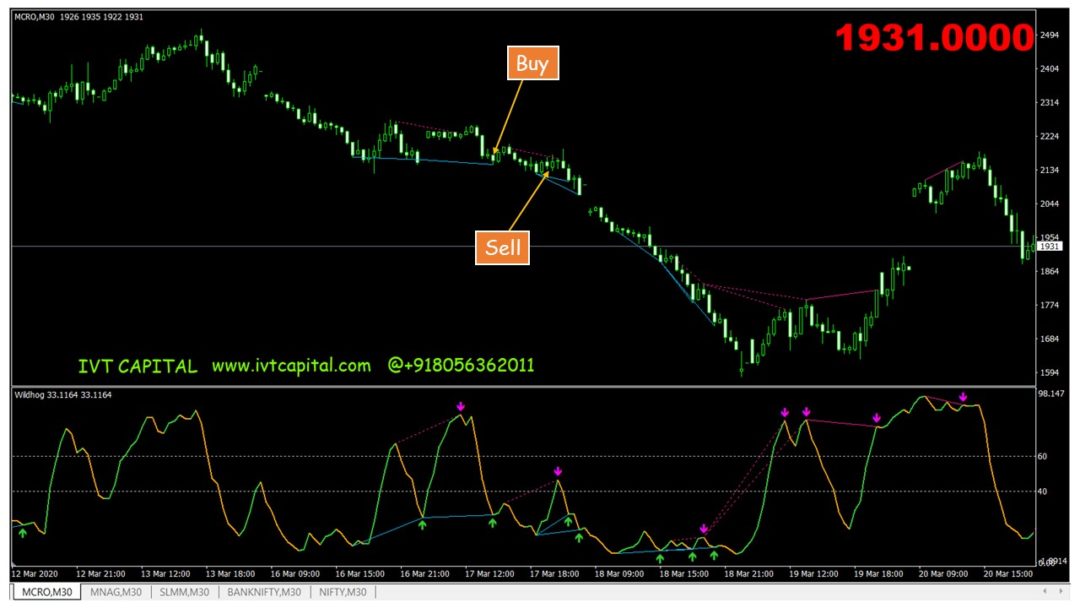Click the 17 Mar 12:00 time label
The width and height of the screenshot is (1080, 608).
pyautogui.click(x=489, y=574)
